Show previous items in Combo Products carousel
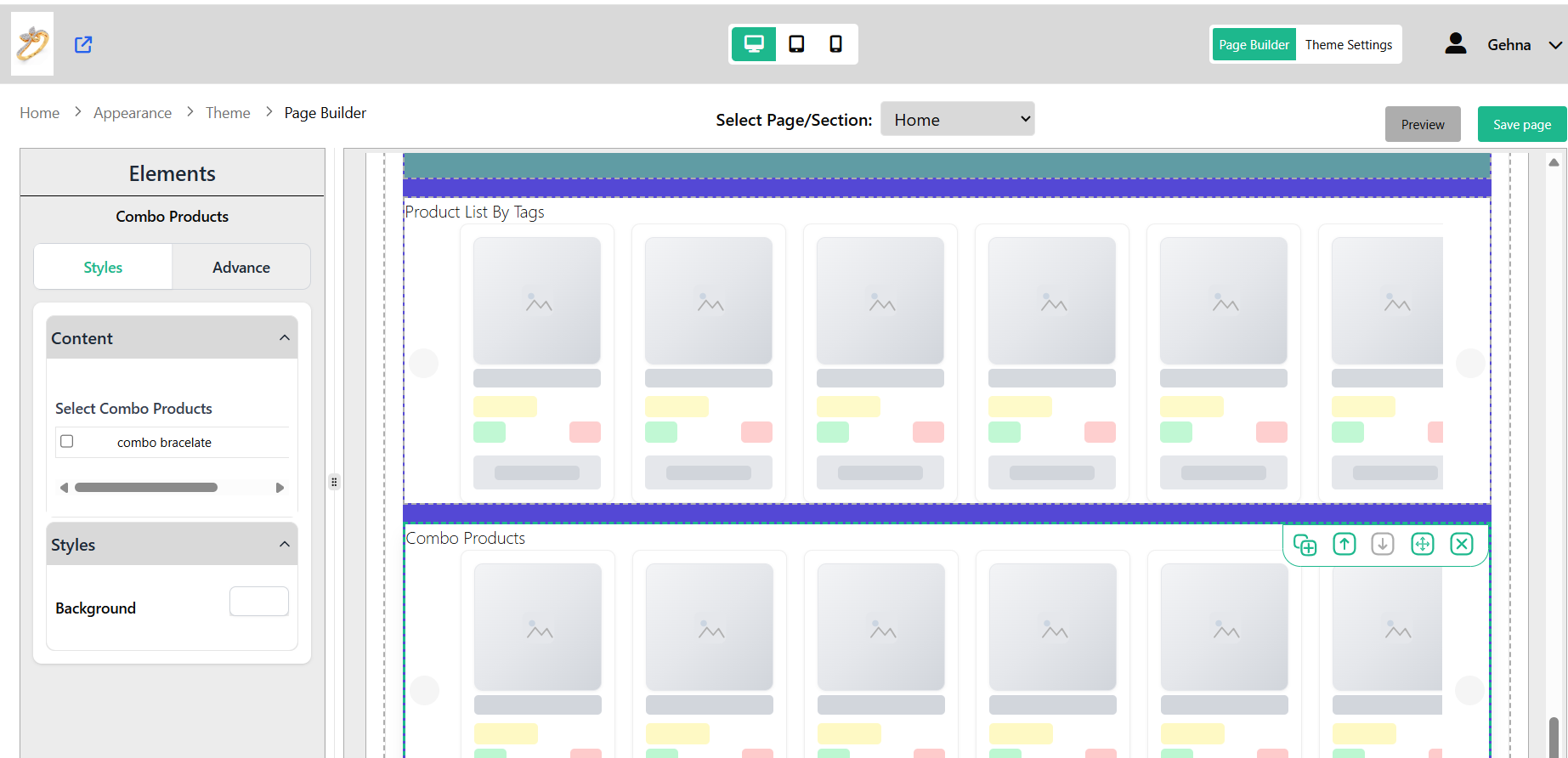 425,690
